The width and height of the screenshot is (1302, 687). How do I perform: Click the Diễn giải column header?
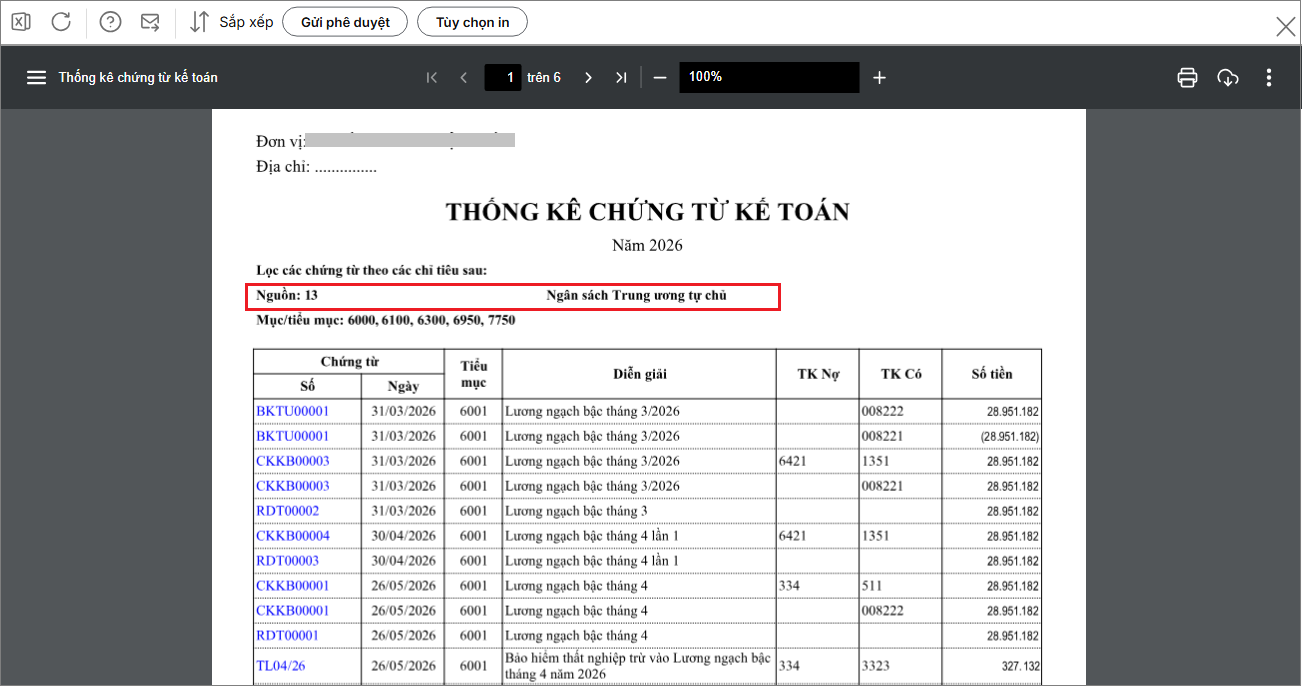[x=640, y=374]
